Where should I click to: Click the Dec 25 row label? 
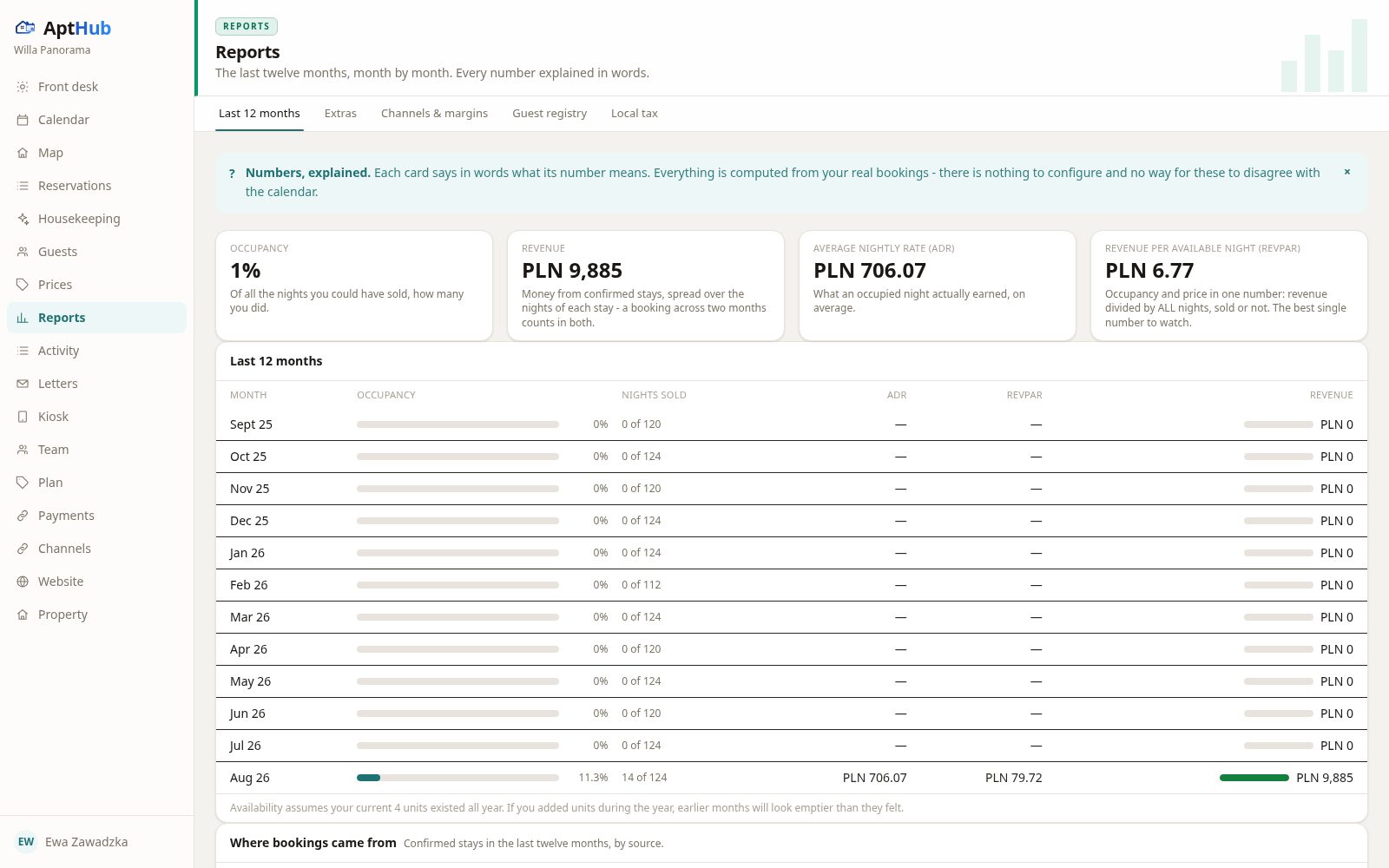tap(249, 521)
